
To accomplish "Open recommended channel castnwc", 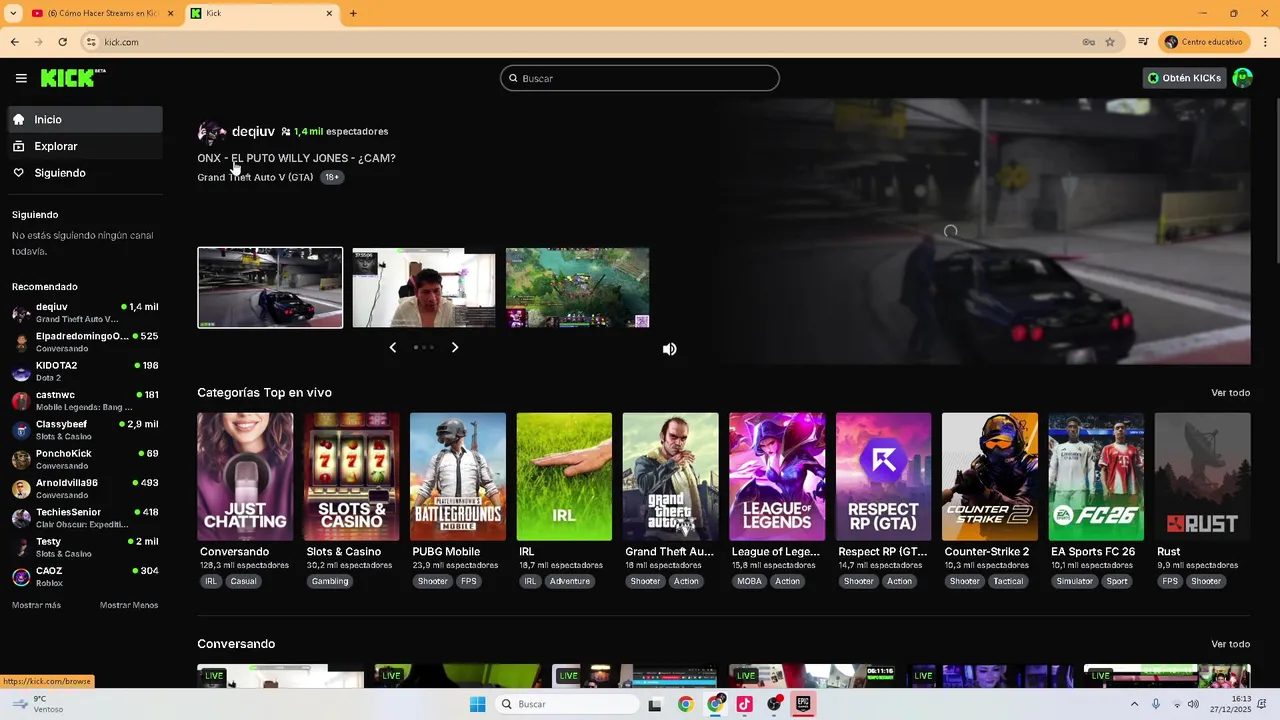I will tap(85, 400).
